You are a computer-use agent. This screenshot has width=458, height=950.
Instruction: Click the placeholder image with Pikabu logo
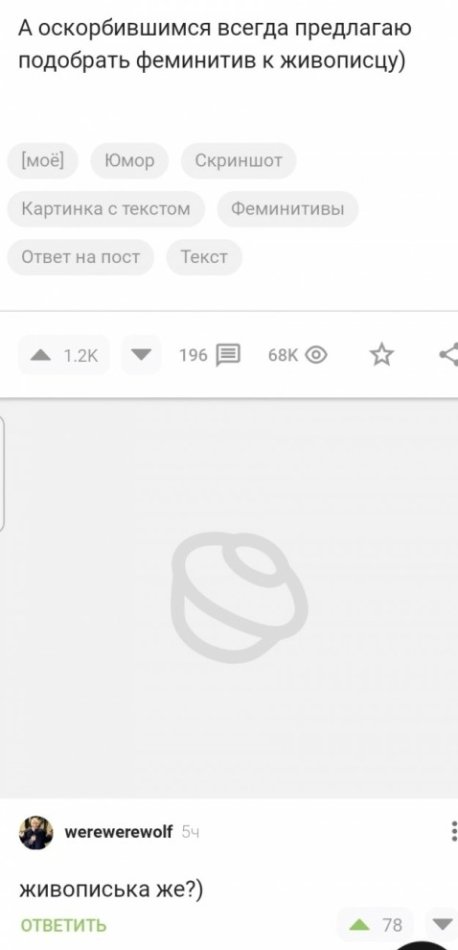(x=230, y=599)
